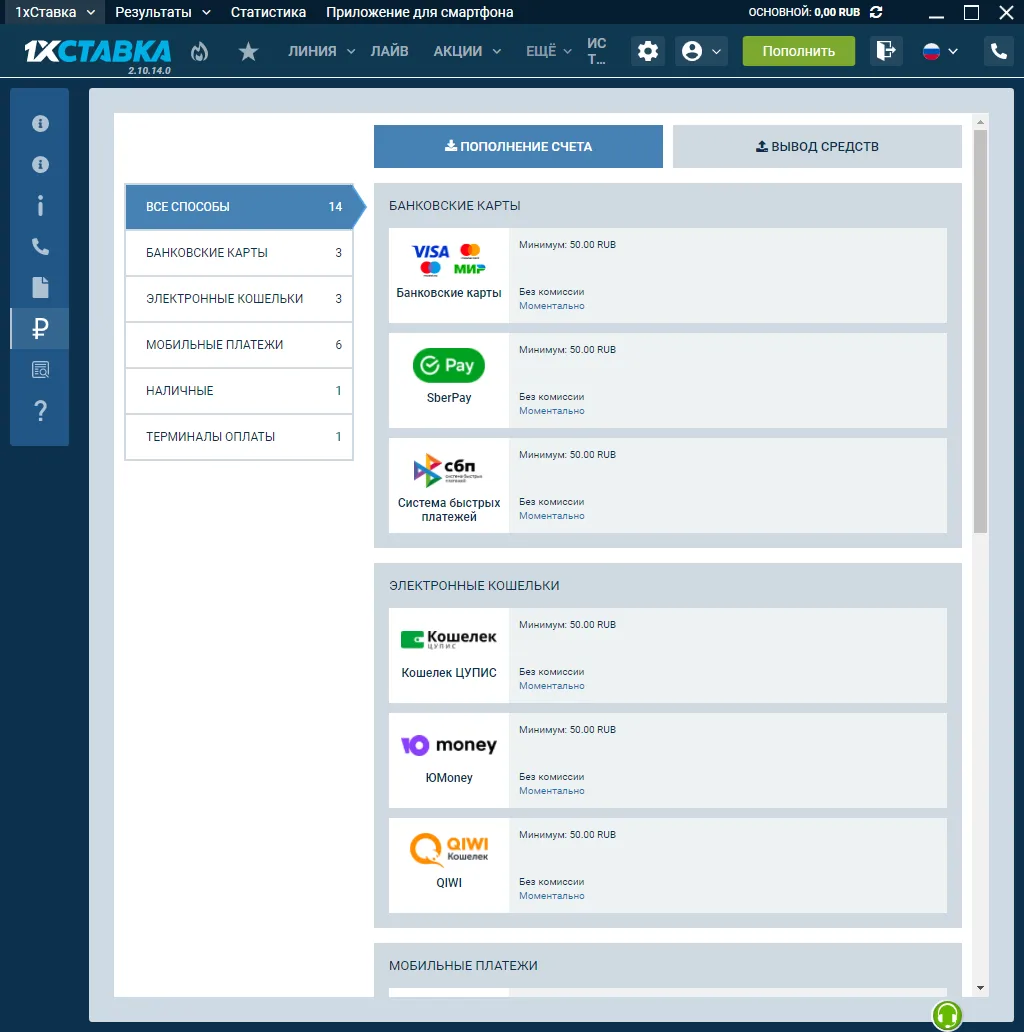Expand the user account dropdown
The width and height of the screenshot is (1024, 1032).
click(x=701, y=52)
